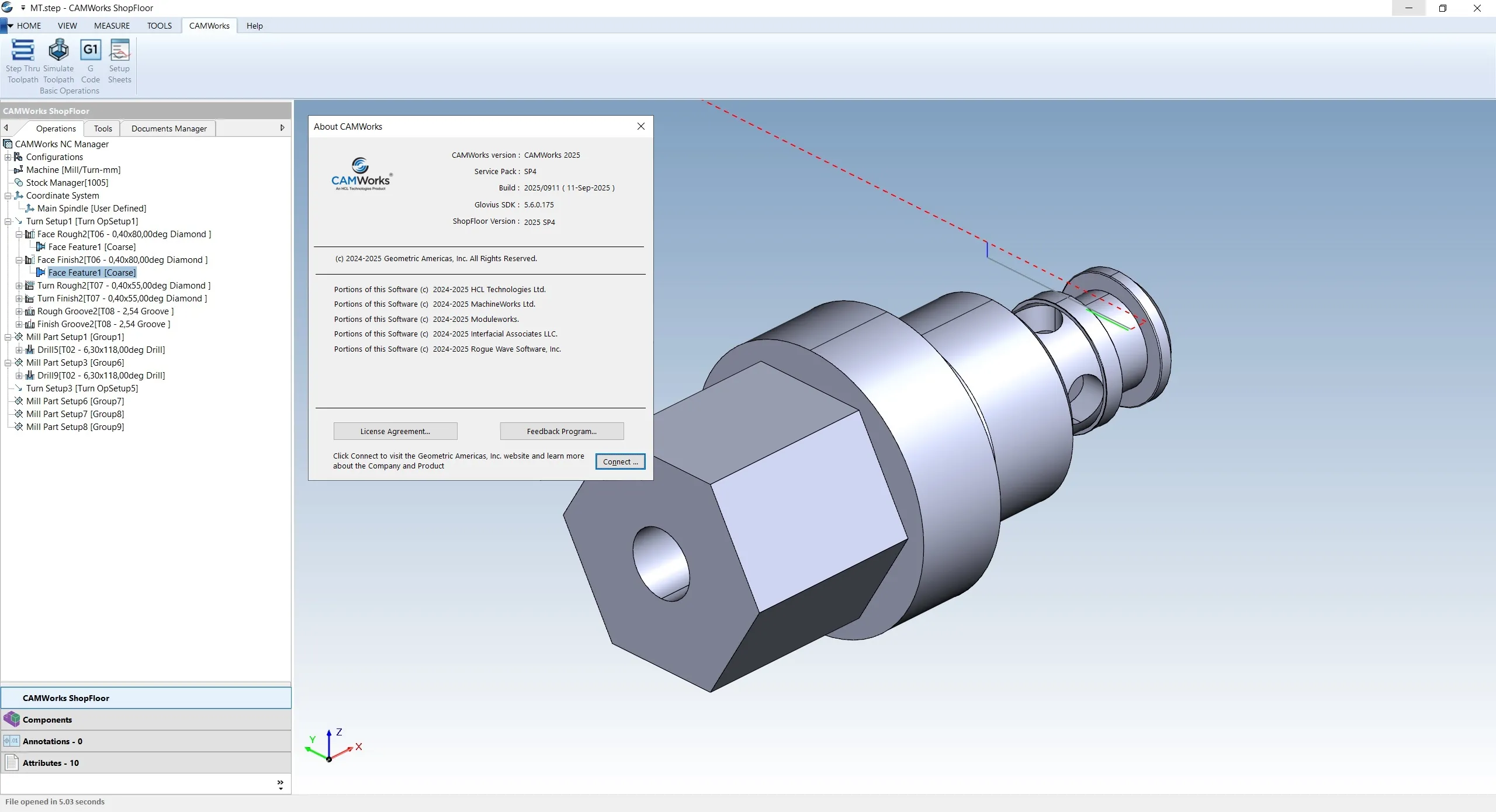The image size is (1496, 812).
Task: Expand the Turn Rough2[T07] operation node
Action: (x=19, y=286)
